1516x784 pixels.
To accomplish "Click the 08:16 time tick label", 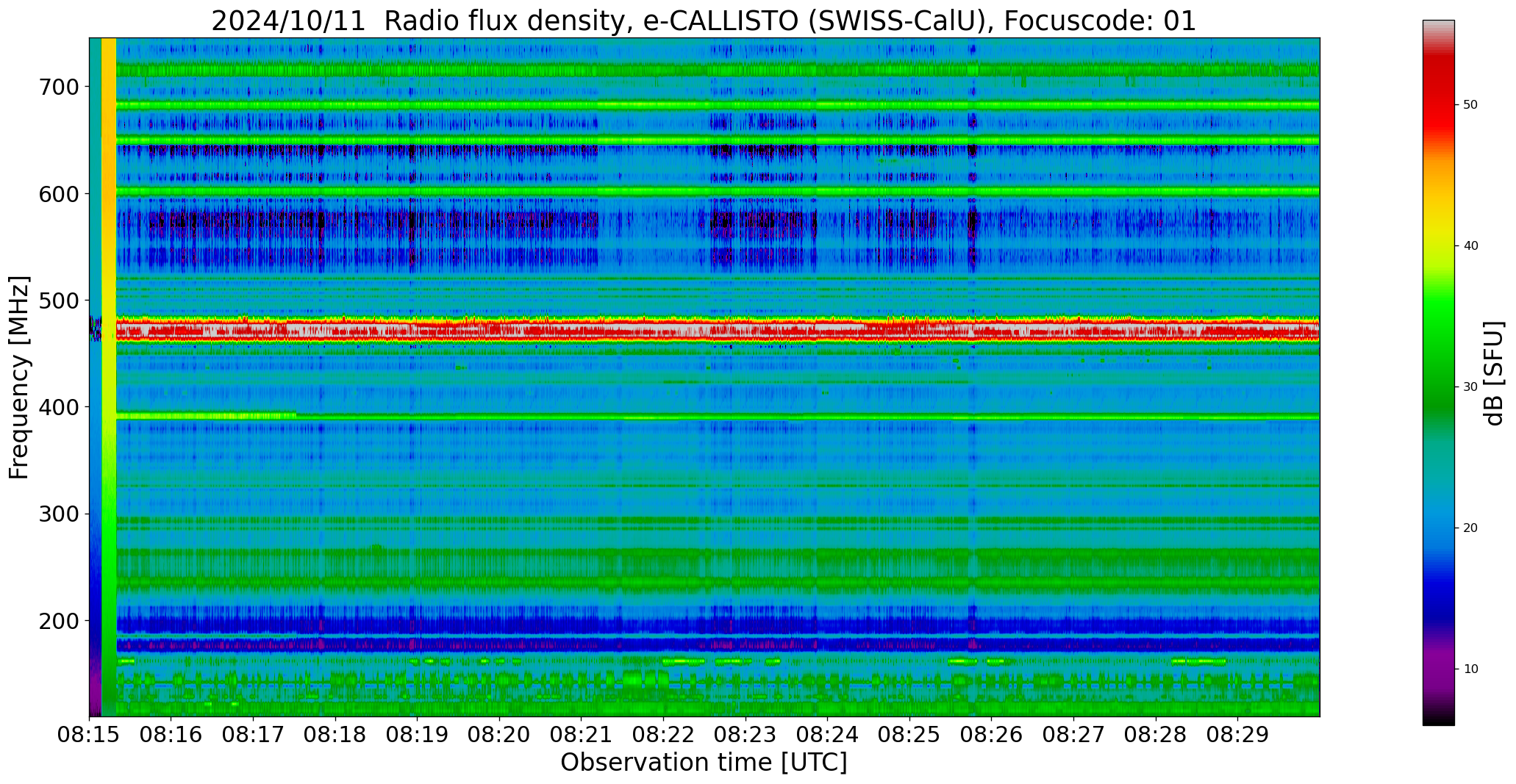I will (x=171, y=734).
